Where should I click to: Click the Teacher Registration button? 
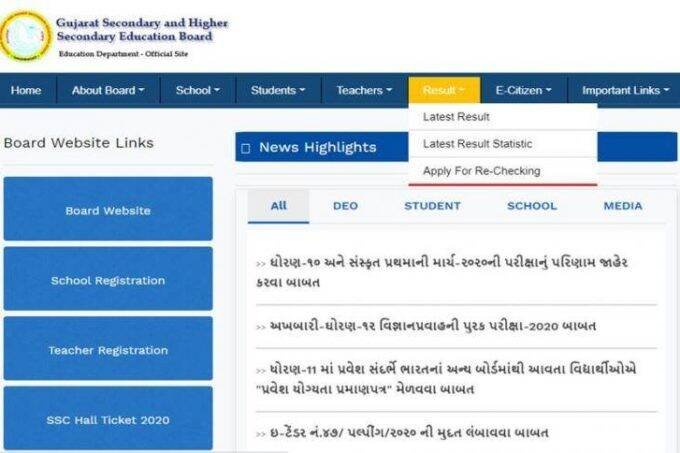[108, 350]
